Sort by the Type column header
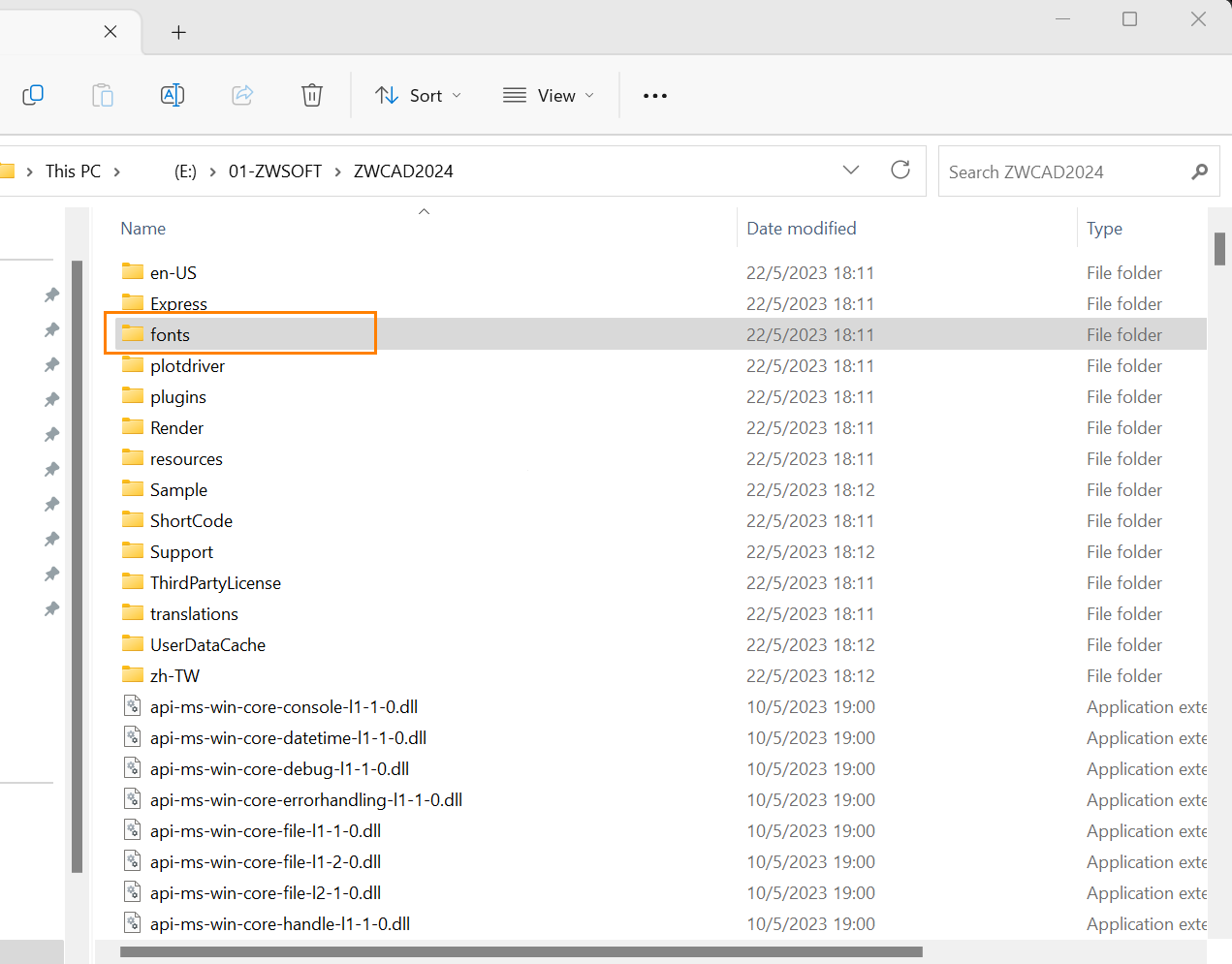Viewport: 1232px width, 964px height. [1104, 229]
